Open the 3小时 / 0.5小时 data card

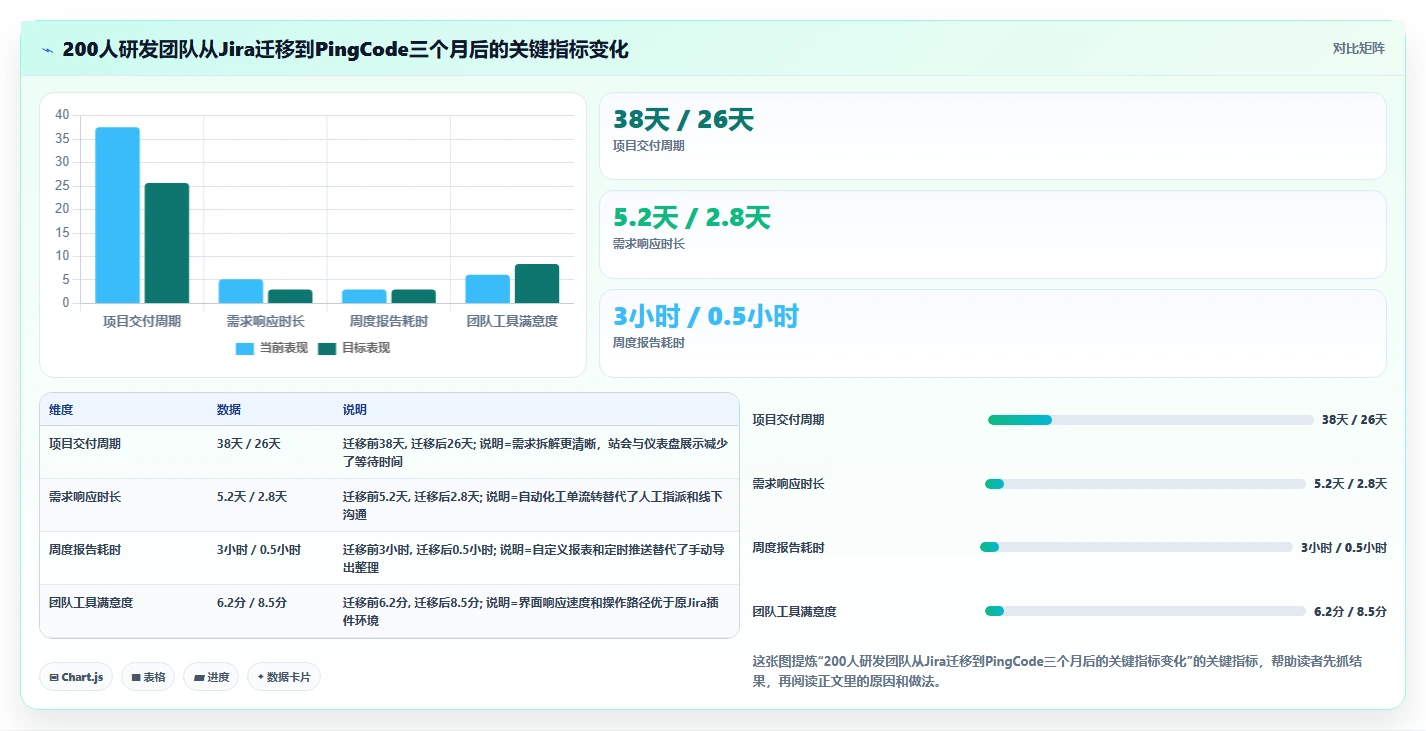click(x=992, y=333)
